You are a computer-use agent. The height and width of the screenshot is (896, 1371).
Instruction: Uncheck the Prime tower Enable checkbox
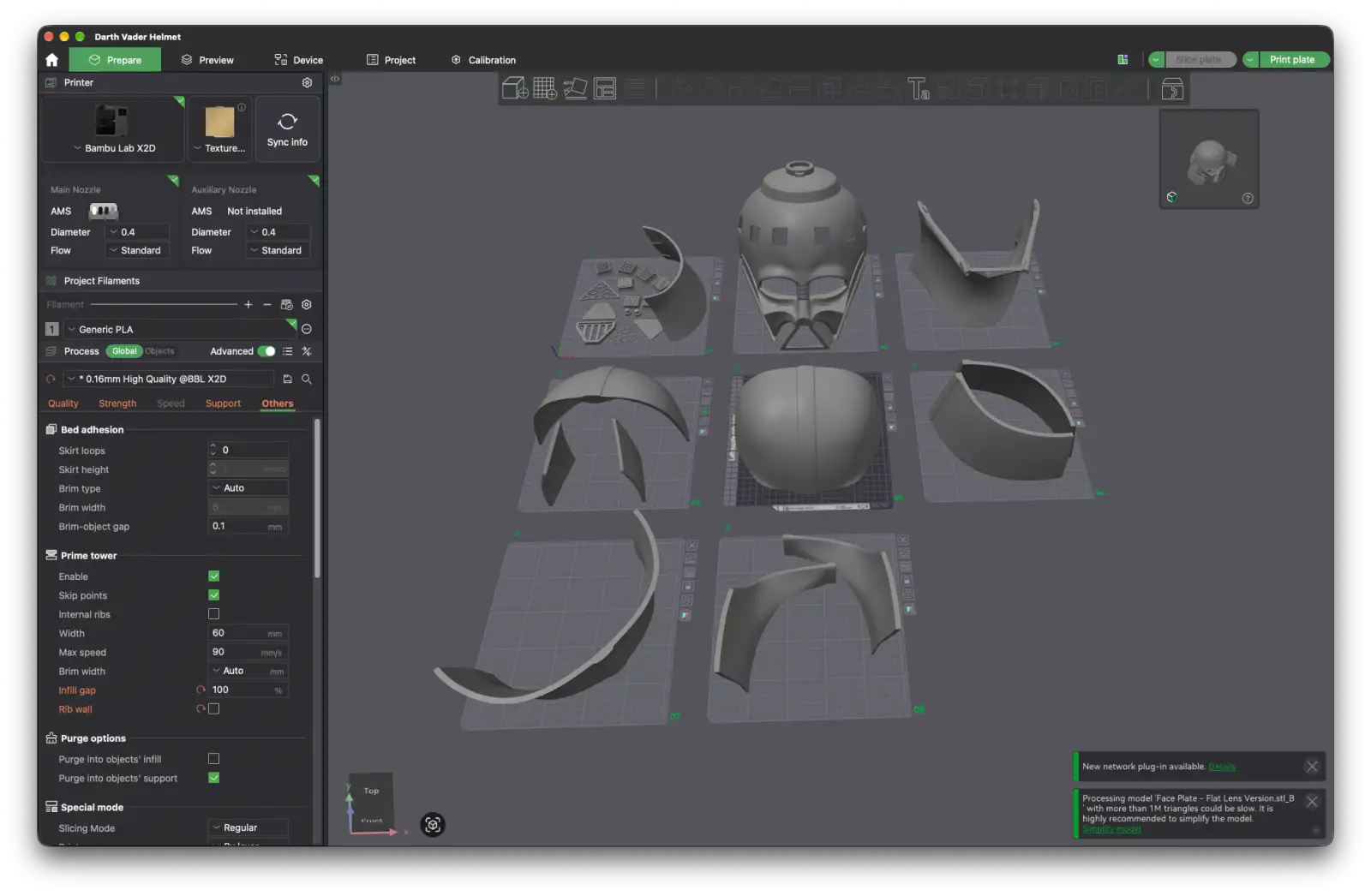(214, 576)
